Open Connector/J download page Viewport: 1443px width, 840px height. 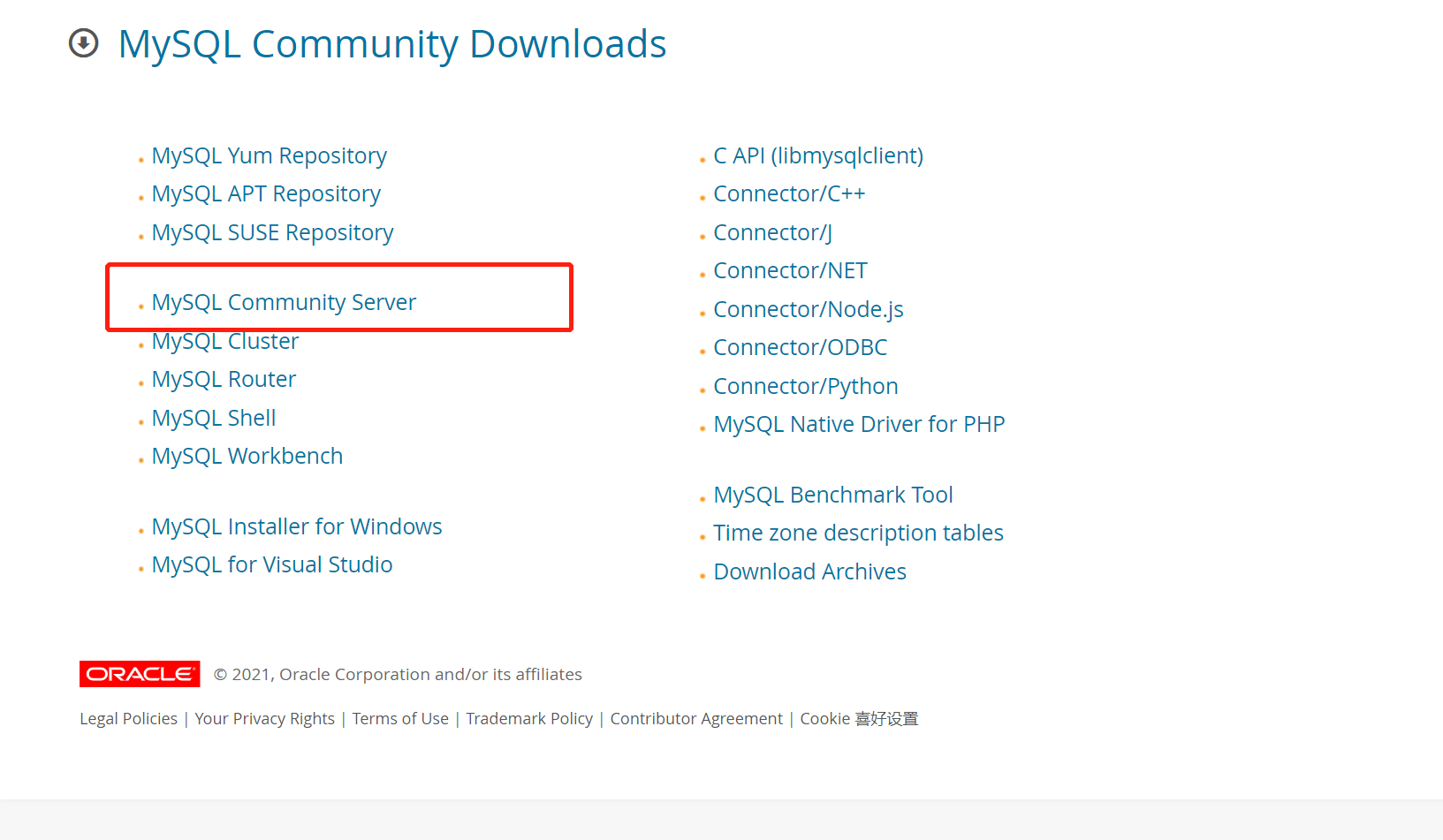tap(771, 232)
